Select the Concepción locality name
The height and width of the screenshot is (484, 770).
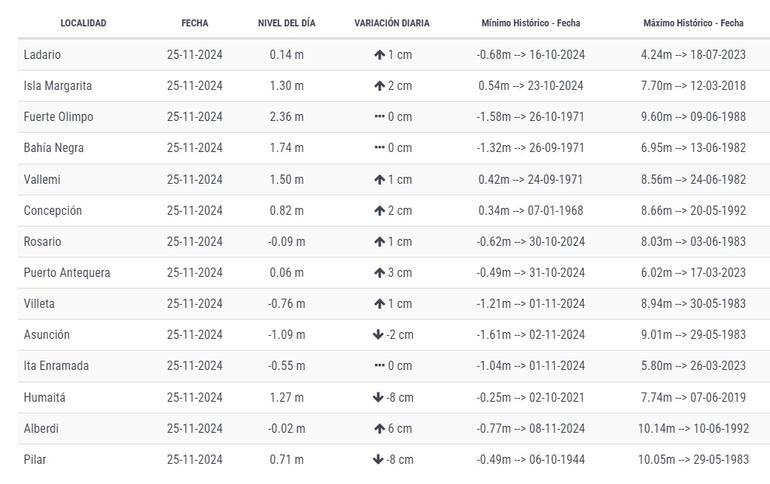click(53, 211)
